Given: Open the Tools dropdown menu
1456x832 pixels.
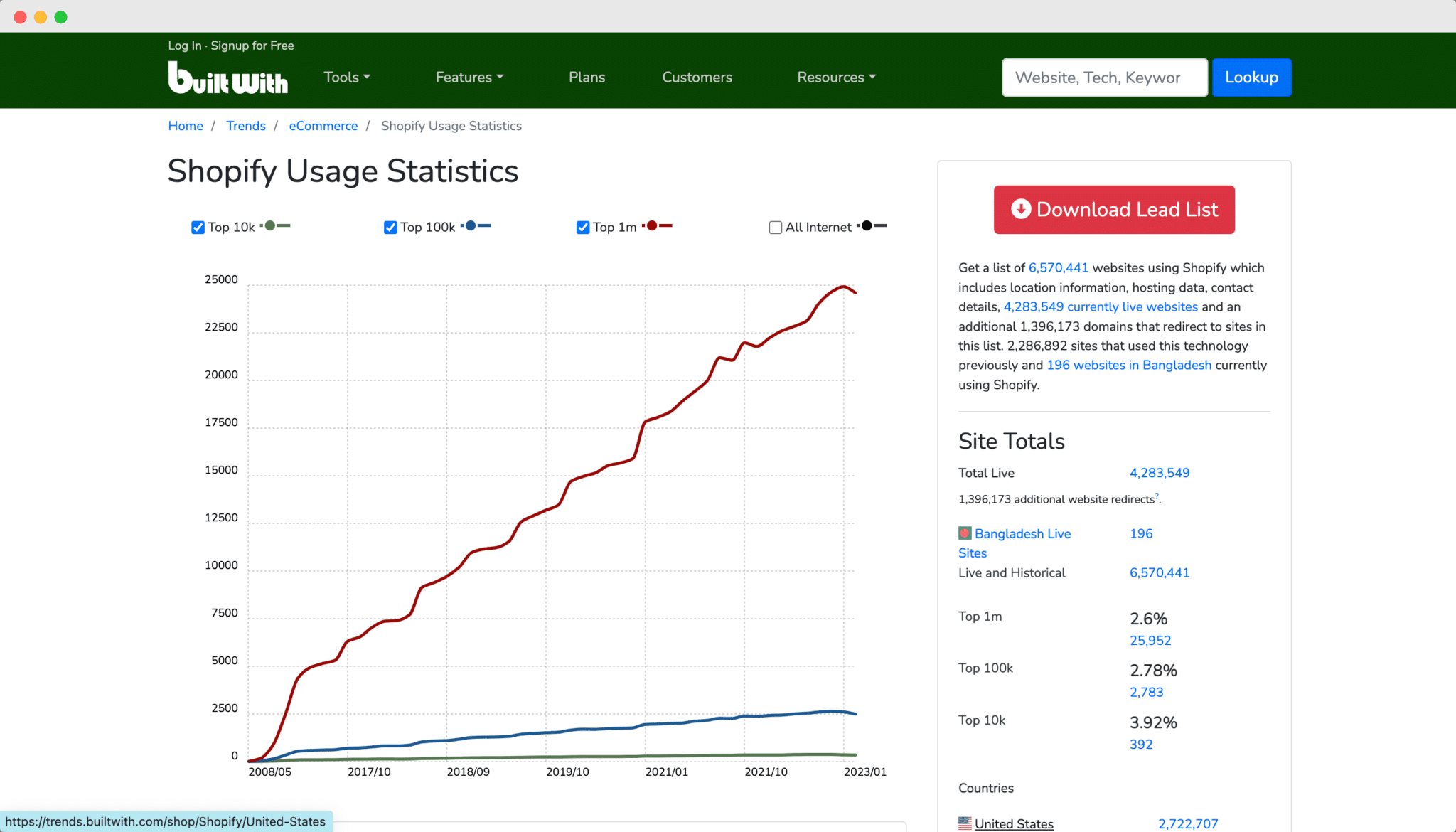Looking at the screenshot, I should (346, 77).
